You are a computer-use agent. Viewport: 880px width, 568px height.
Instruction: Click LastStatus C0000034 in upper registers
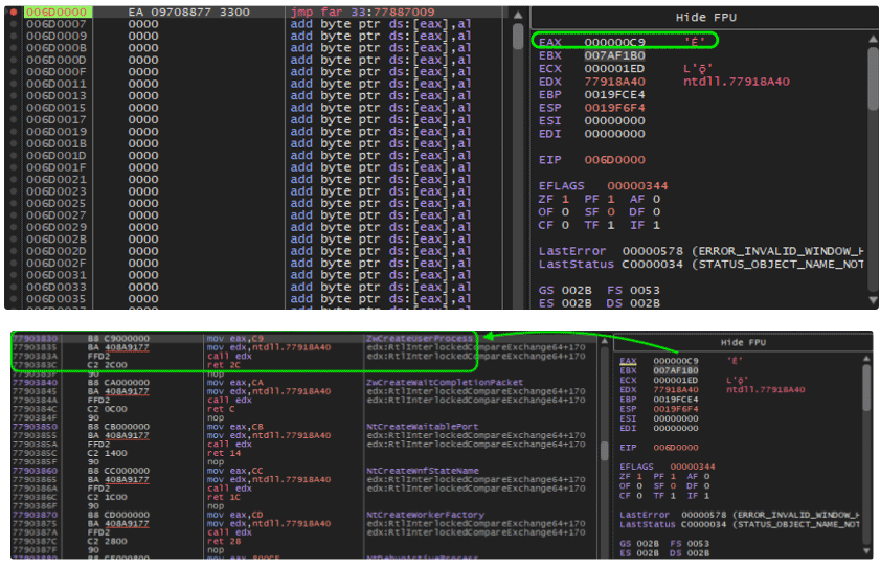653,264
